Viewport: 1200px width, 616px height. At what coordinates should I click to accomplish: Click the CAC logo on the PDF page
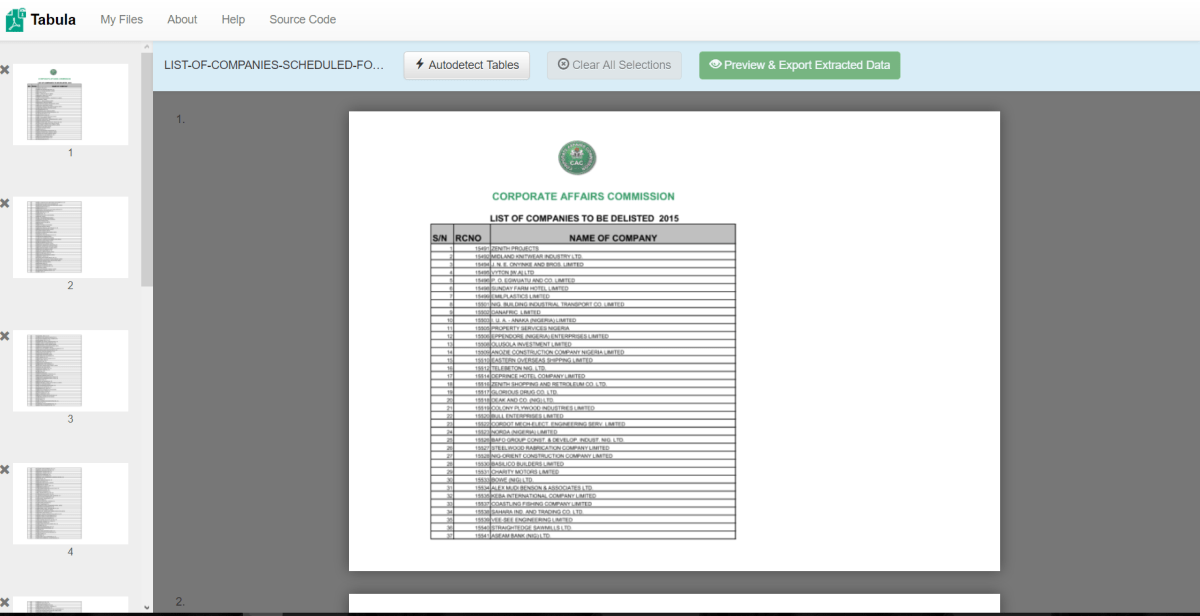click(x=577, y=158)
